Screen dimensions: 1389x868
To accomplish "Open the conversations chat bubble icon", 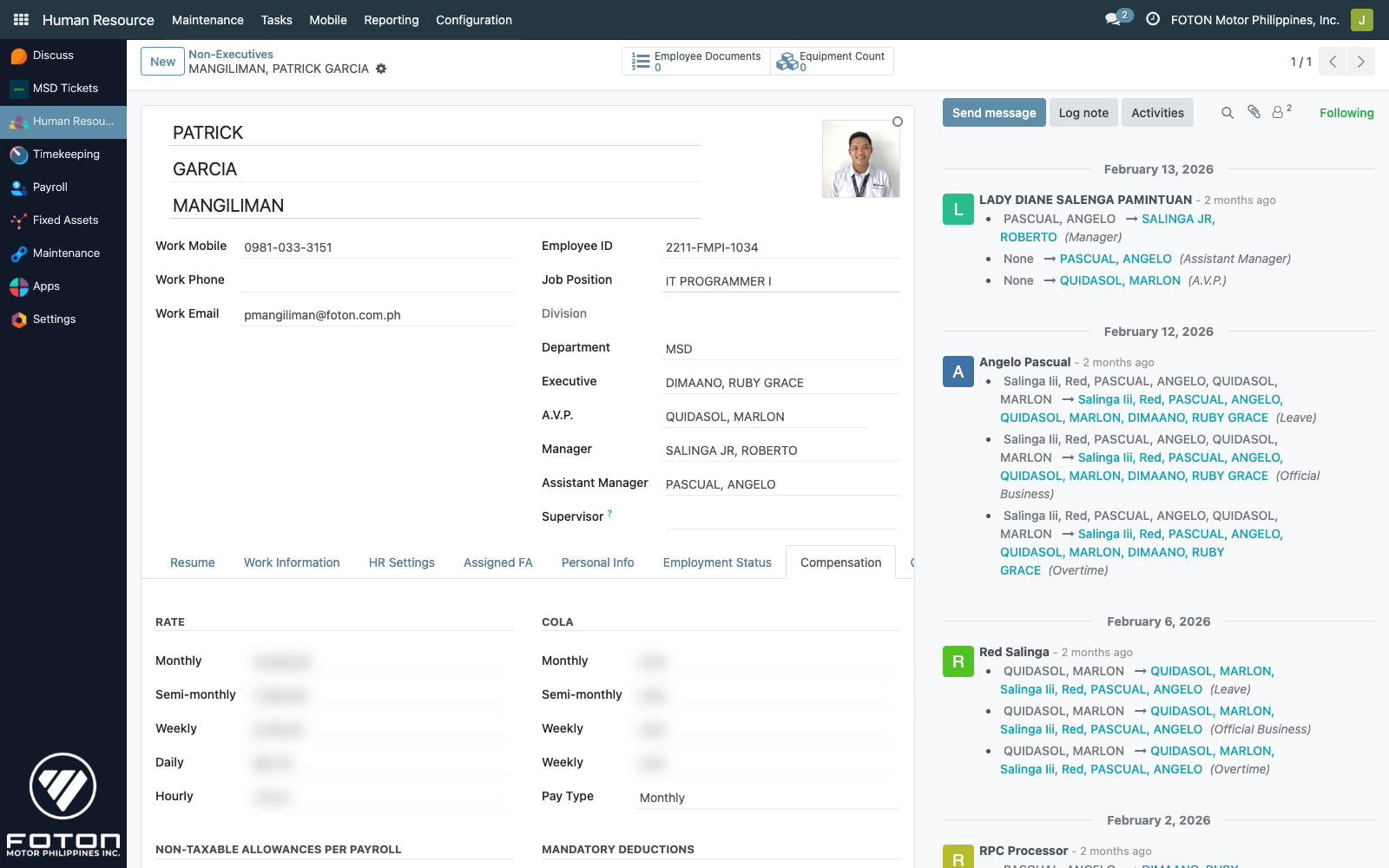I will [1113, 19].
